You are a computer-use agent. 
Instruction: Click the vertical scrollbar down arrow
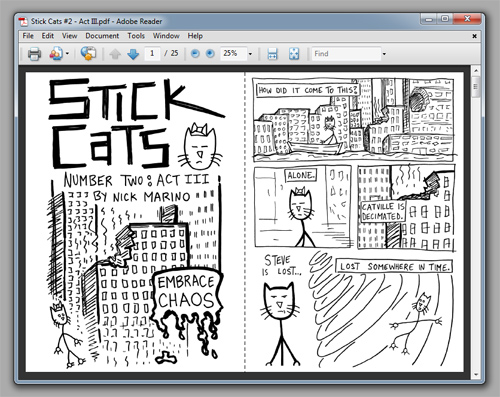[476, 375]
